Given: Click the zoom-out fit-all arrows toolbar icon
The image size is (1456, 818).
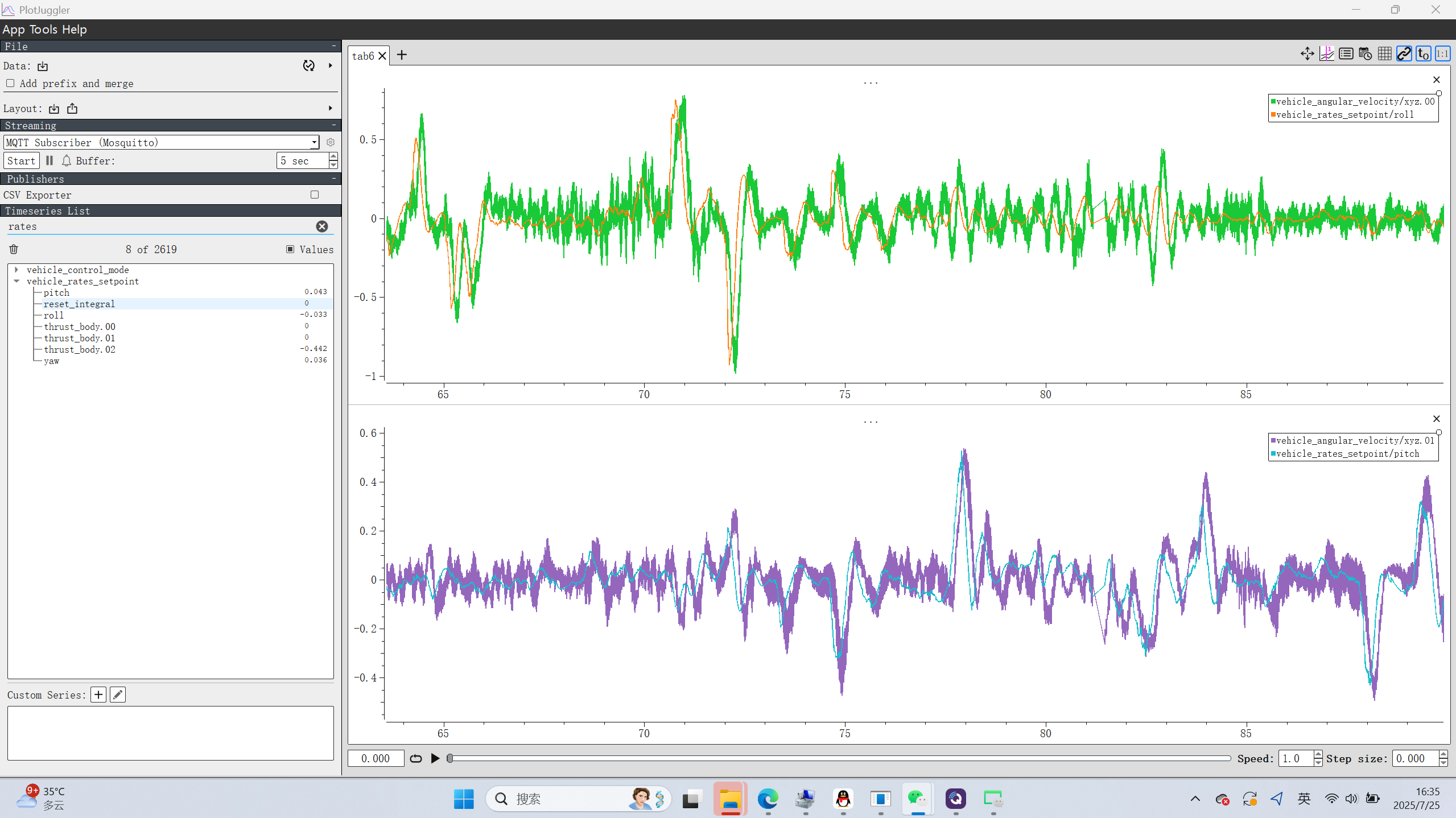Looking at the screenshot, I should click(1307, 54).
